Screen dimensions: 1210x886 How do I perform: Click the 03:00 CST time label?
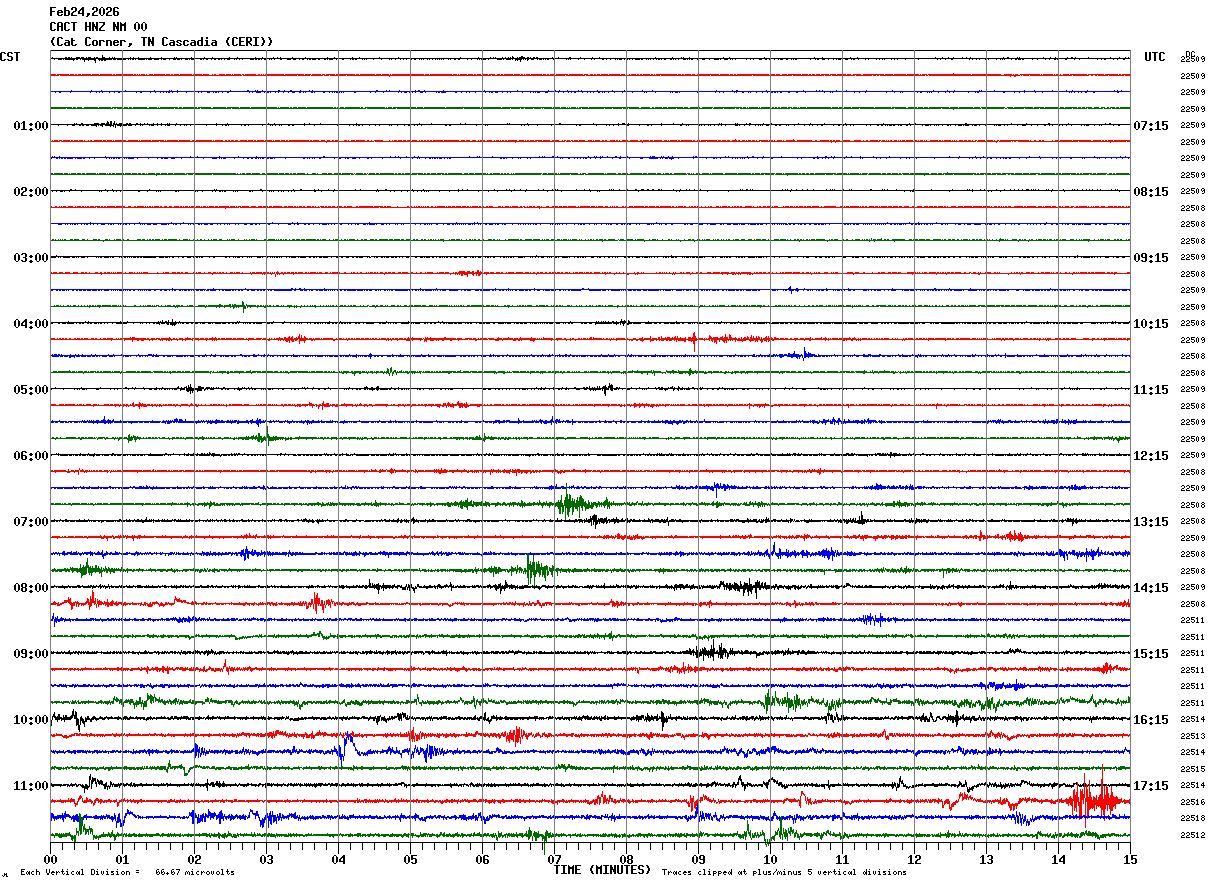pyautogui.click(x=30, y=258)
